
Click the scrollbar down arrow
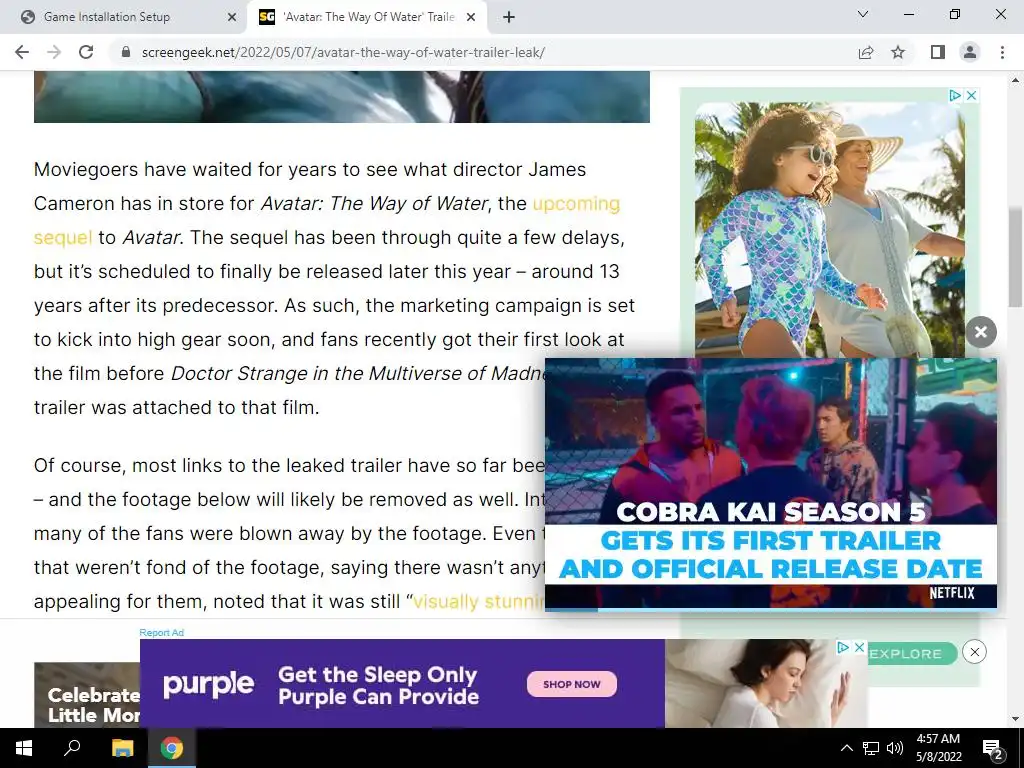tap(1016, 719)
